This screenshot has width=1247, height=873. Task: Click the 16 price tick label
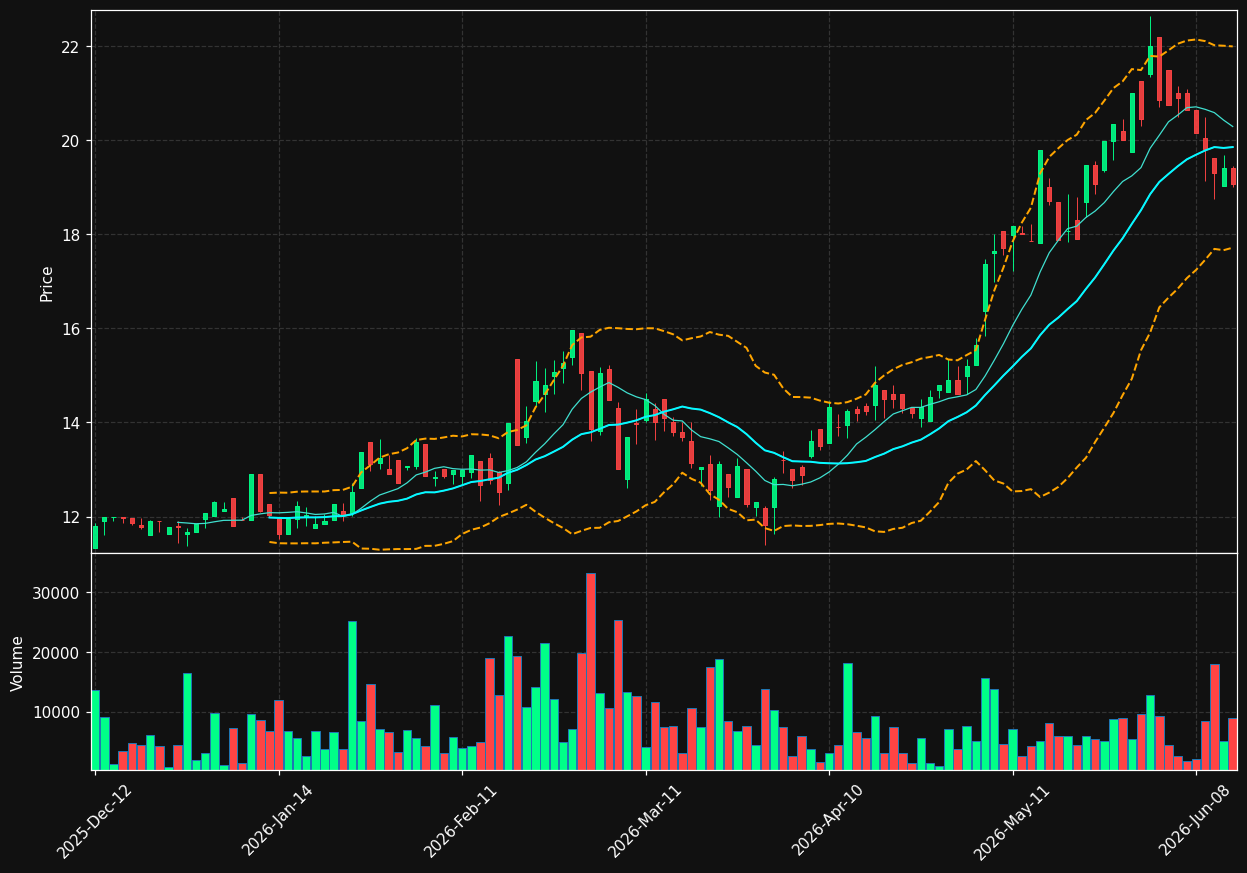coord(70,329)
